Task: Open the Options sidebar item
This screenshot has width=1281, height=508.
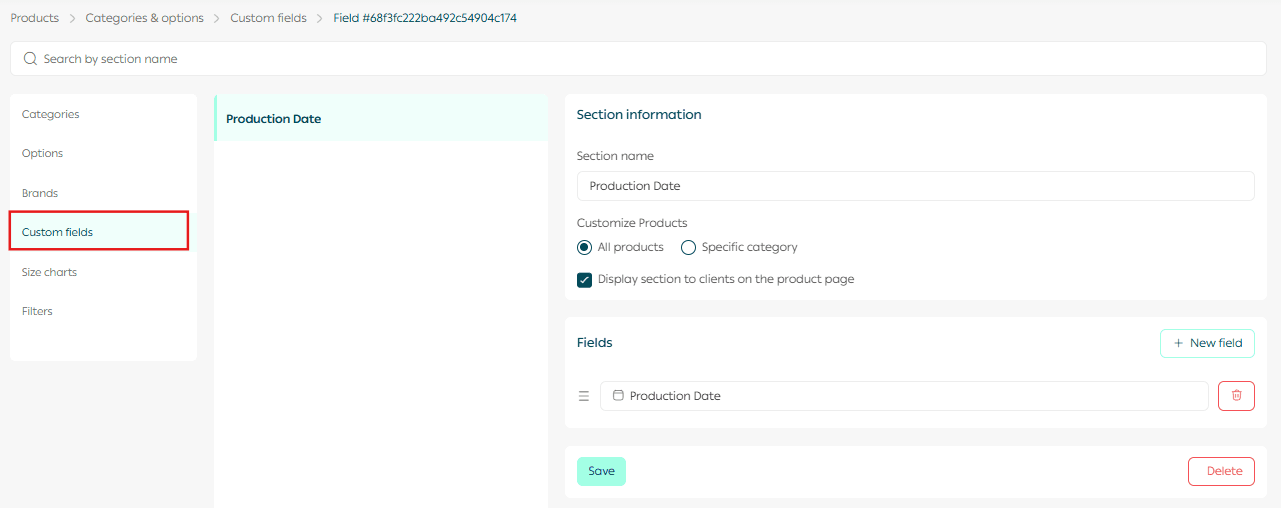Action: click(x=43, y=154)
